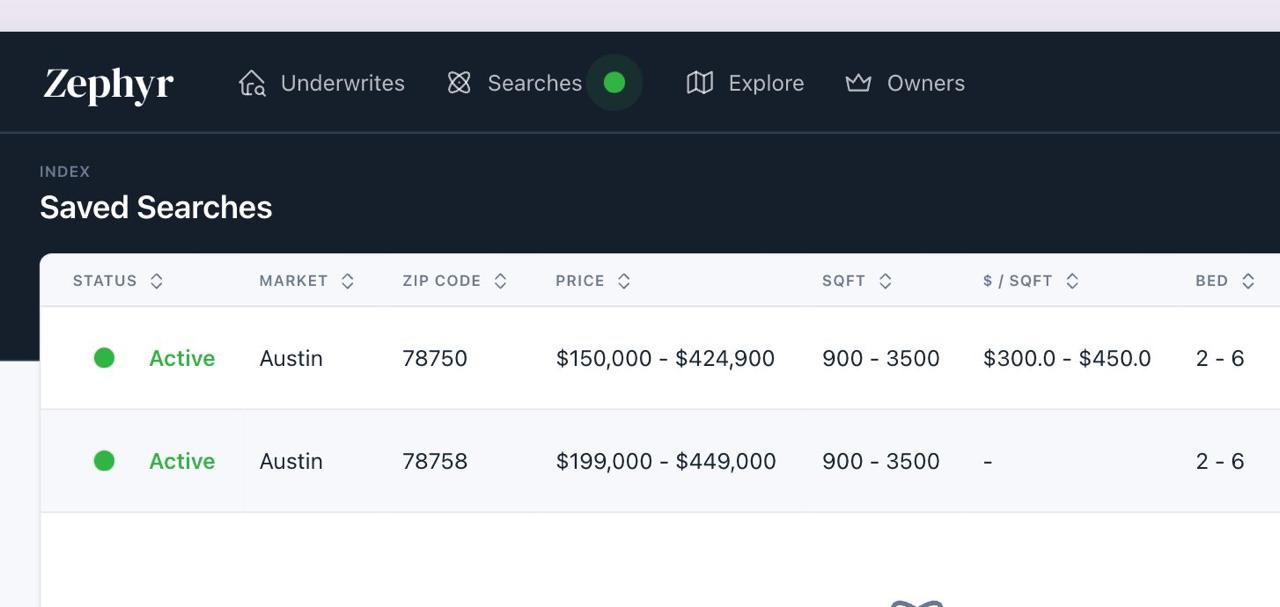Open the Active Austin 78750 search
Viewport: 1280px width, 607px height.
[434, 358]
